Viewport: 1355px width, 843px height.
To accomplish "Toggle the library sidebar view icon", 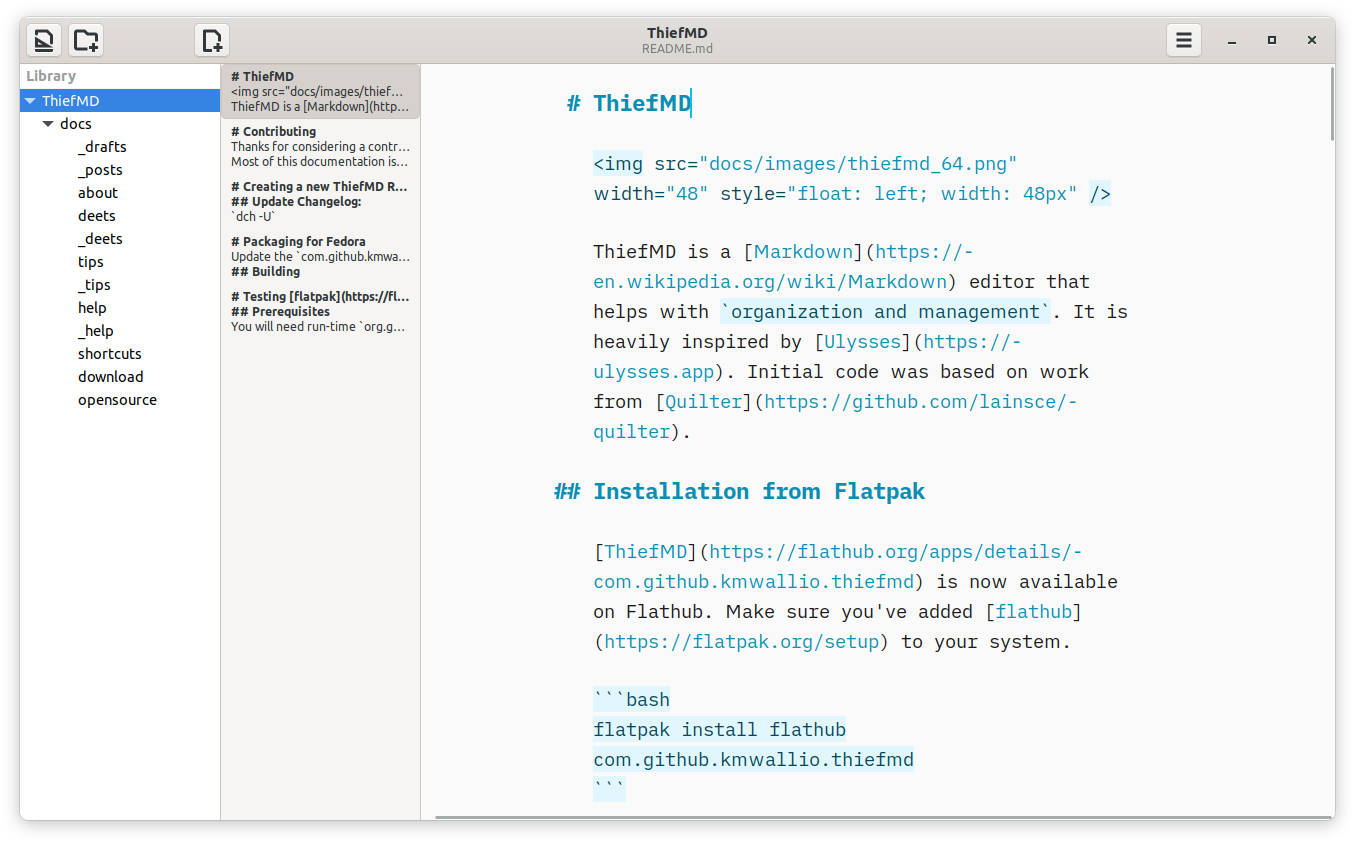I will [43, 40].
